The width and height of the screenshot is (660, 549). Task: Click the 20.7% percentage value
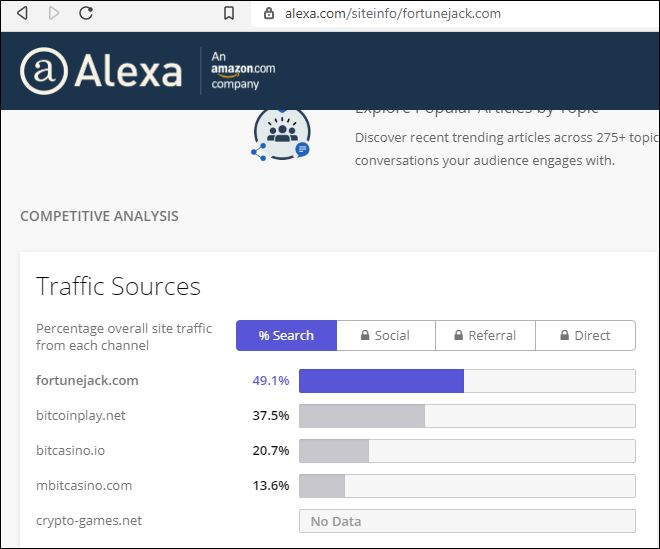[271, 450]
